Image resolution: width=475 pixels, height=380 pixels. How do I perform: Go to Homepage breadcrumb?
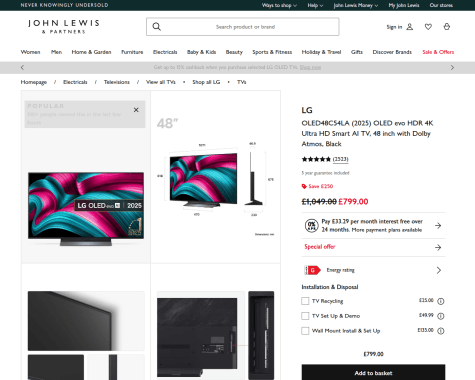pos(34,82)
